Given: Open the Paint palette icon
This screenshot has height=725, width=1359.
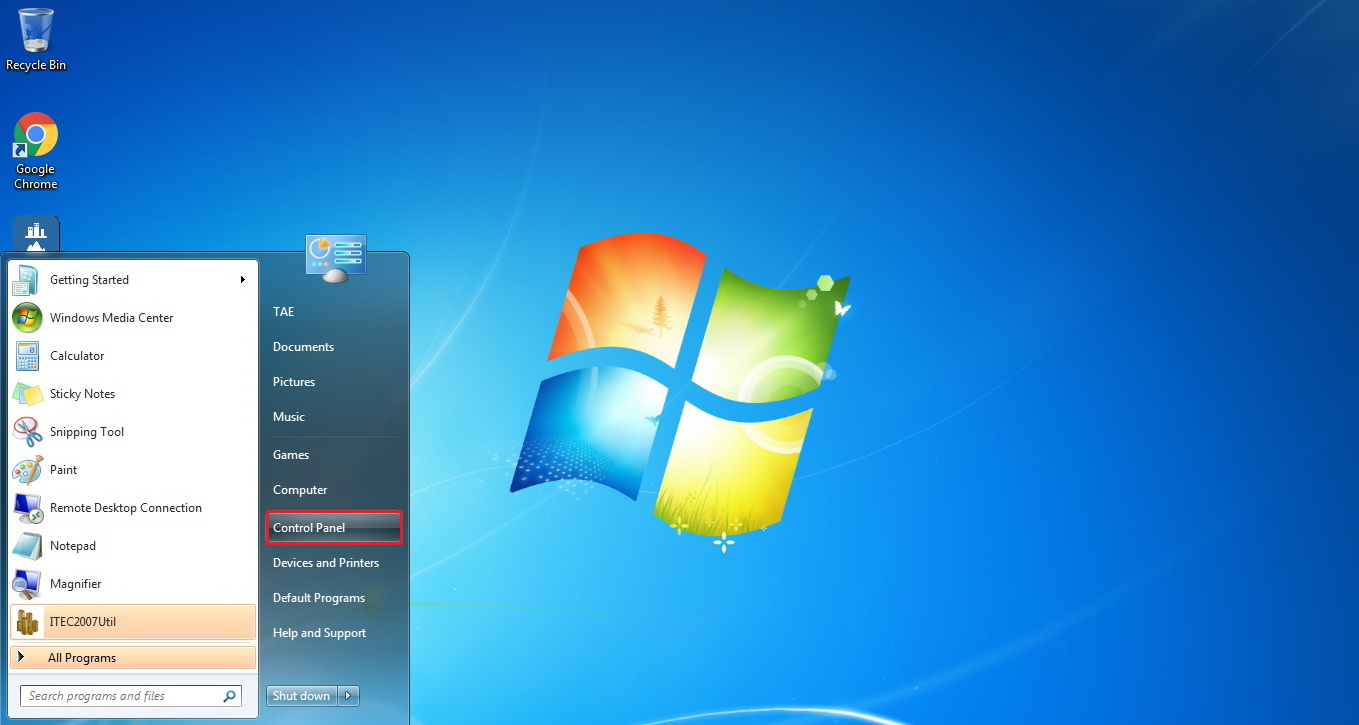Looking at the screenshot, I should 27,470.
